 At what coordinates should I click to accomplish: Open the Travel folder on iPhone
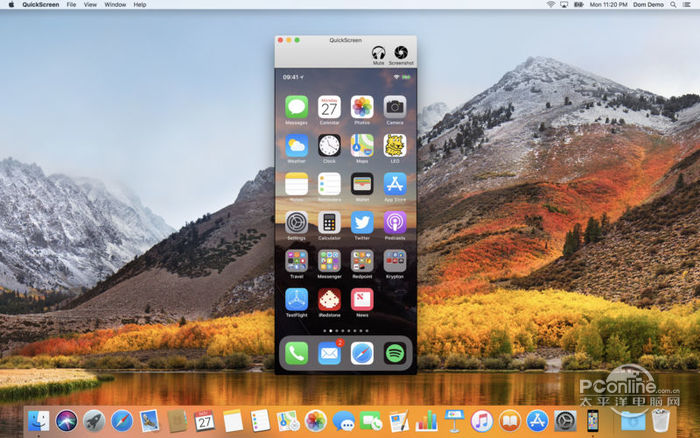coord(296,261)
